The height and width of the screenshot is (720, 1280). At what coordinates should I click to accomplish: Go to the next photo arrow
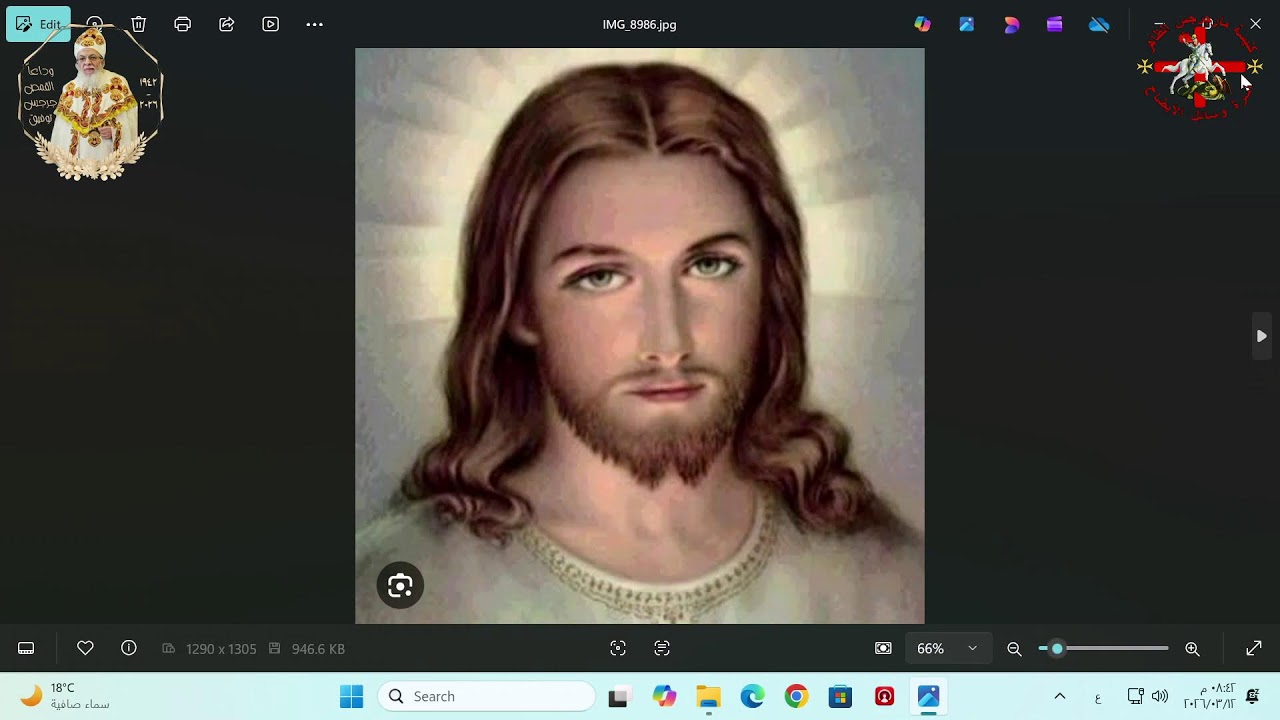click(1262, 336)
